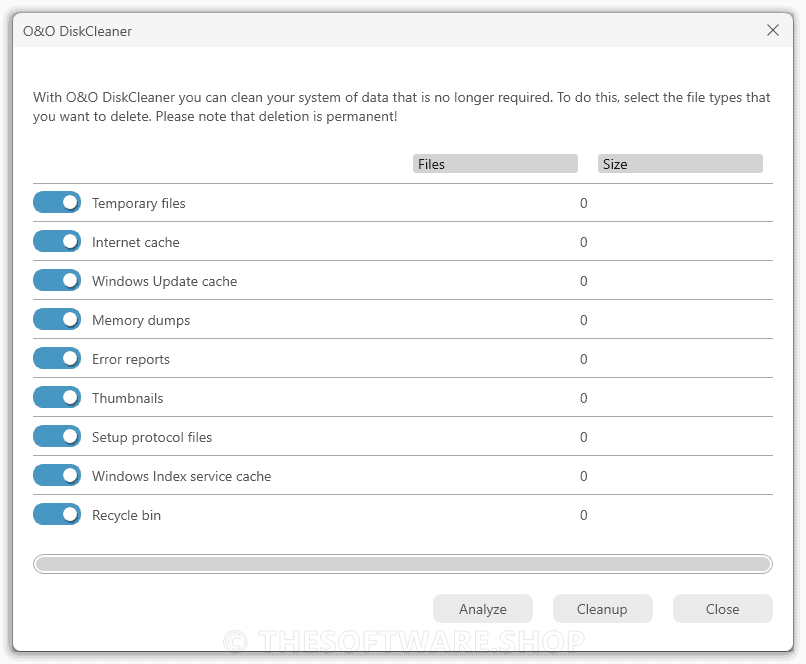Click the Thumbnails label
Viewport: 806px width, 664px height.
(127, 398)
